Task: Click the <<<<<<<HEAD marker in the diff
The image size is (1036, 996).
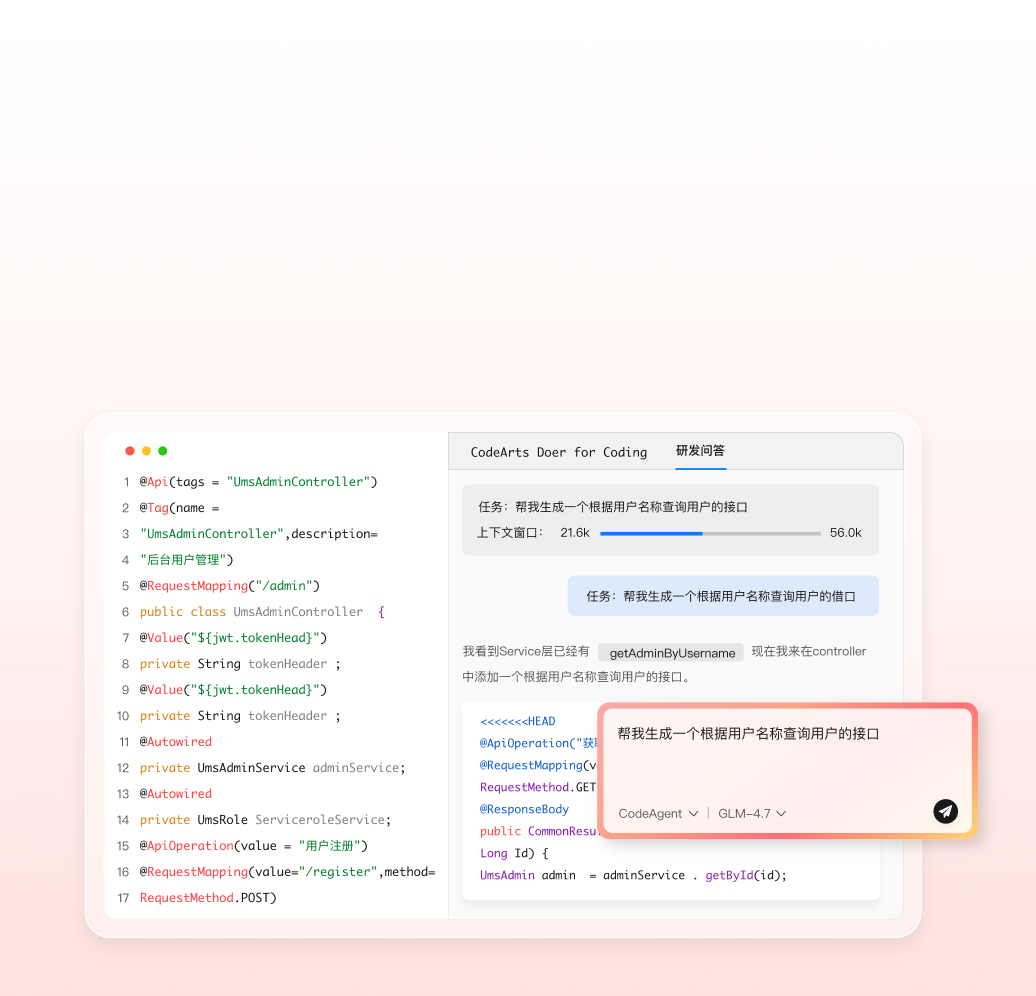Action: pos(517,722)
